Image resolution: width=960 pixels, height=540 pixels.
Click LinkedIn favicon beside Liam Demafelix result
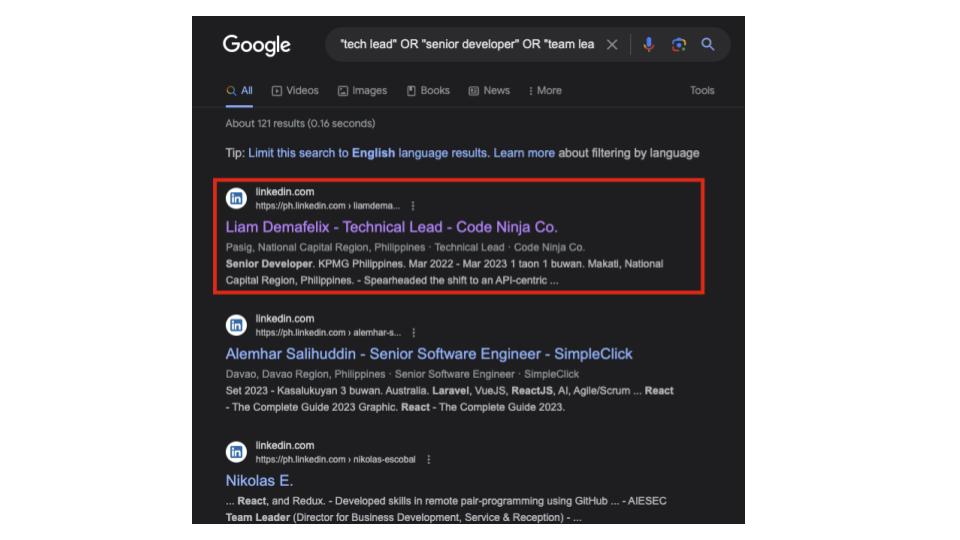click(236, 198)
